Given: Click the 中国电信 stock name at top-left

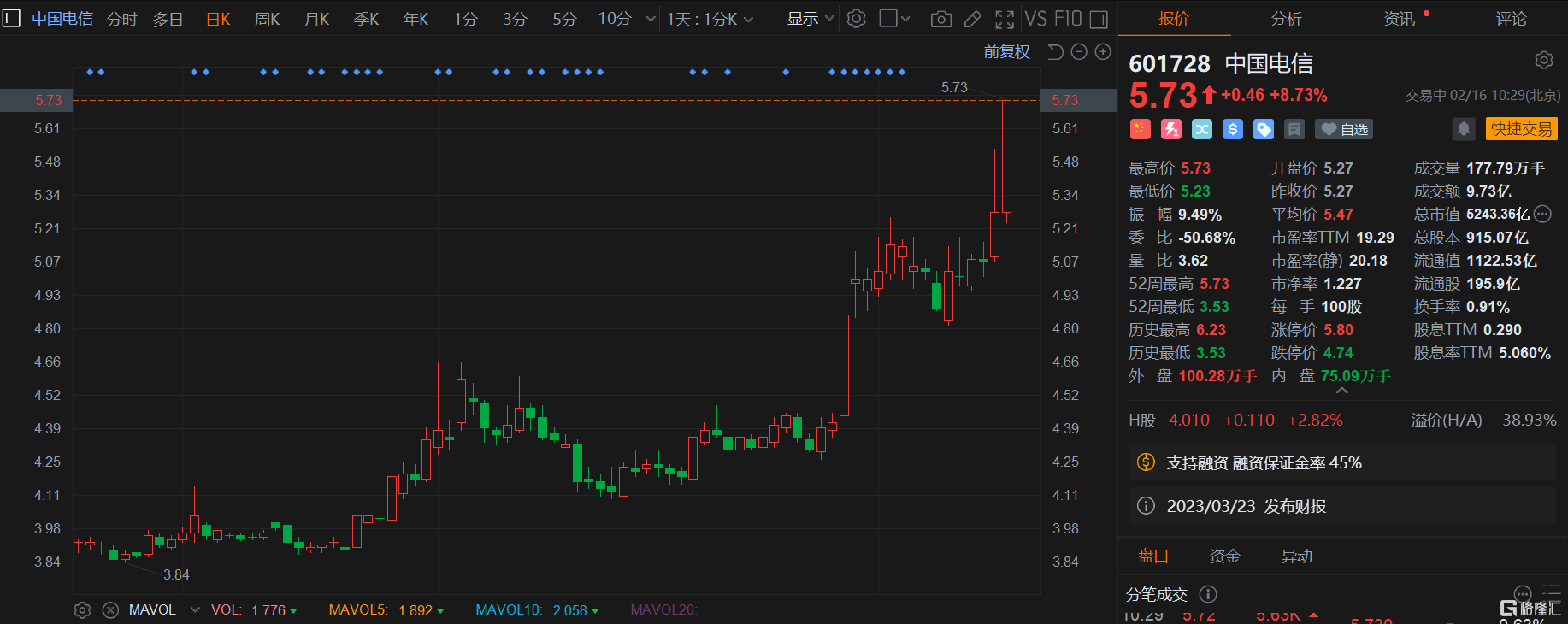Looking at the screenshot, I should 62,19.
